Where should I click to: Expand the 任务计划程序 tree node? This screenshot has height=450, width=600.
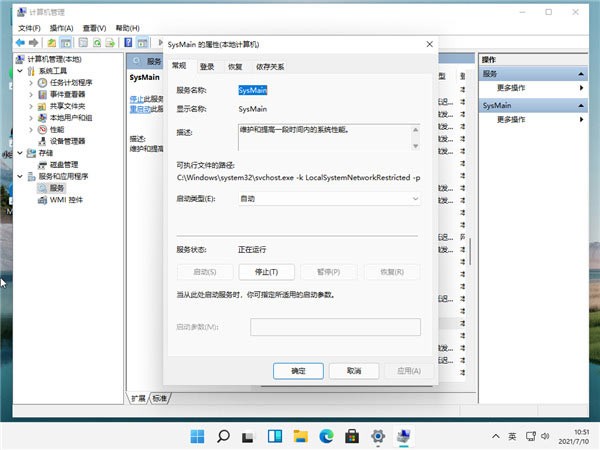coord(31,83)
